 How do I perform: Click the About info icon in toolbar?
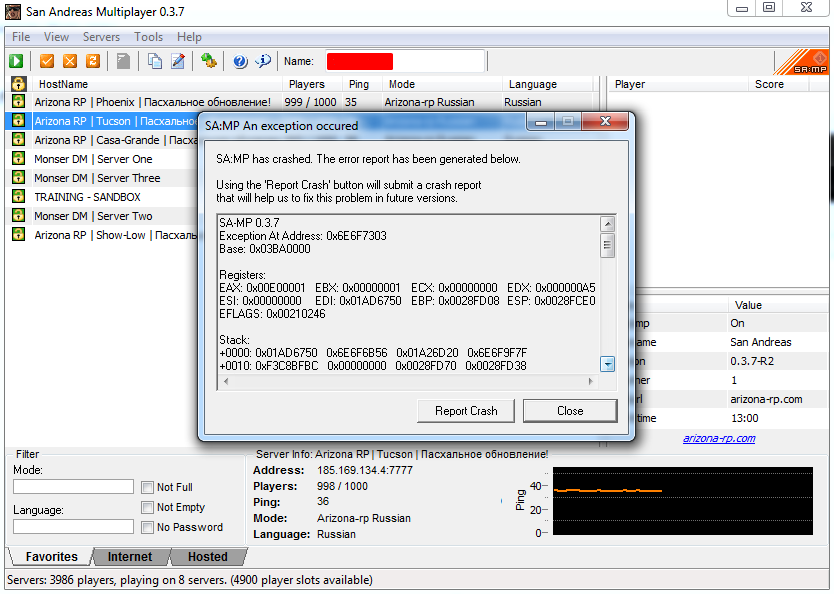coord(263,61)
